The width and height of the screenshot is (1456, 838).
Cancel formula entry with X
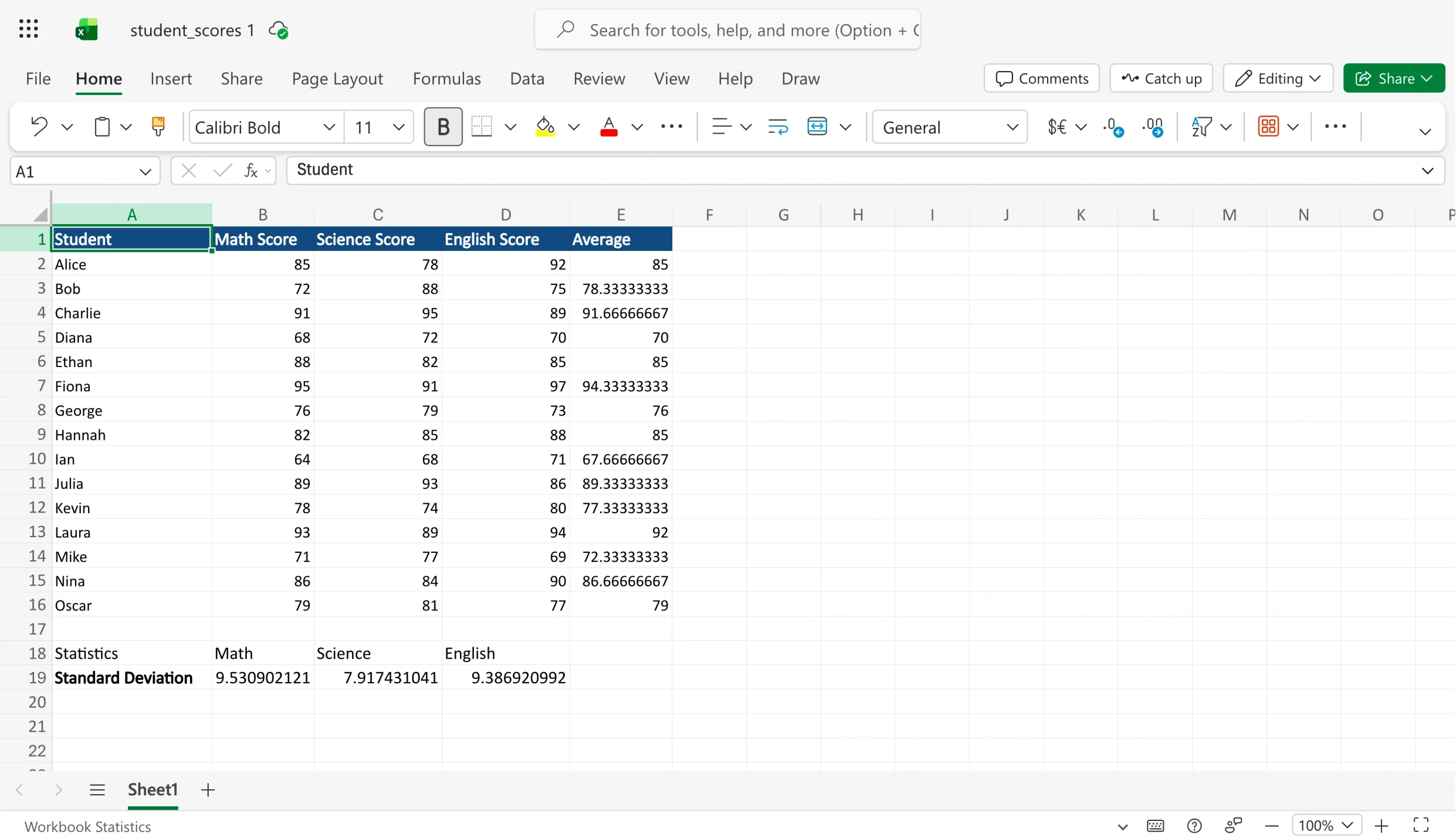point(188,170)
